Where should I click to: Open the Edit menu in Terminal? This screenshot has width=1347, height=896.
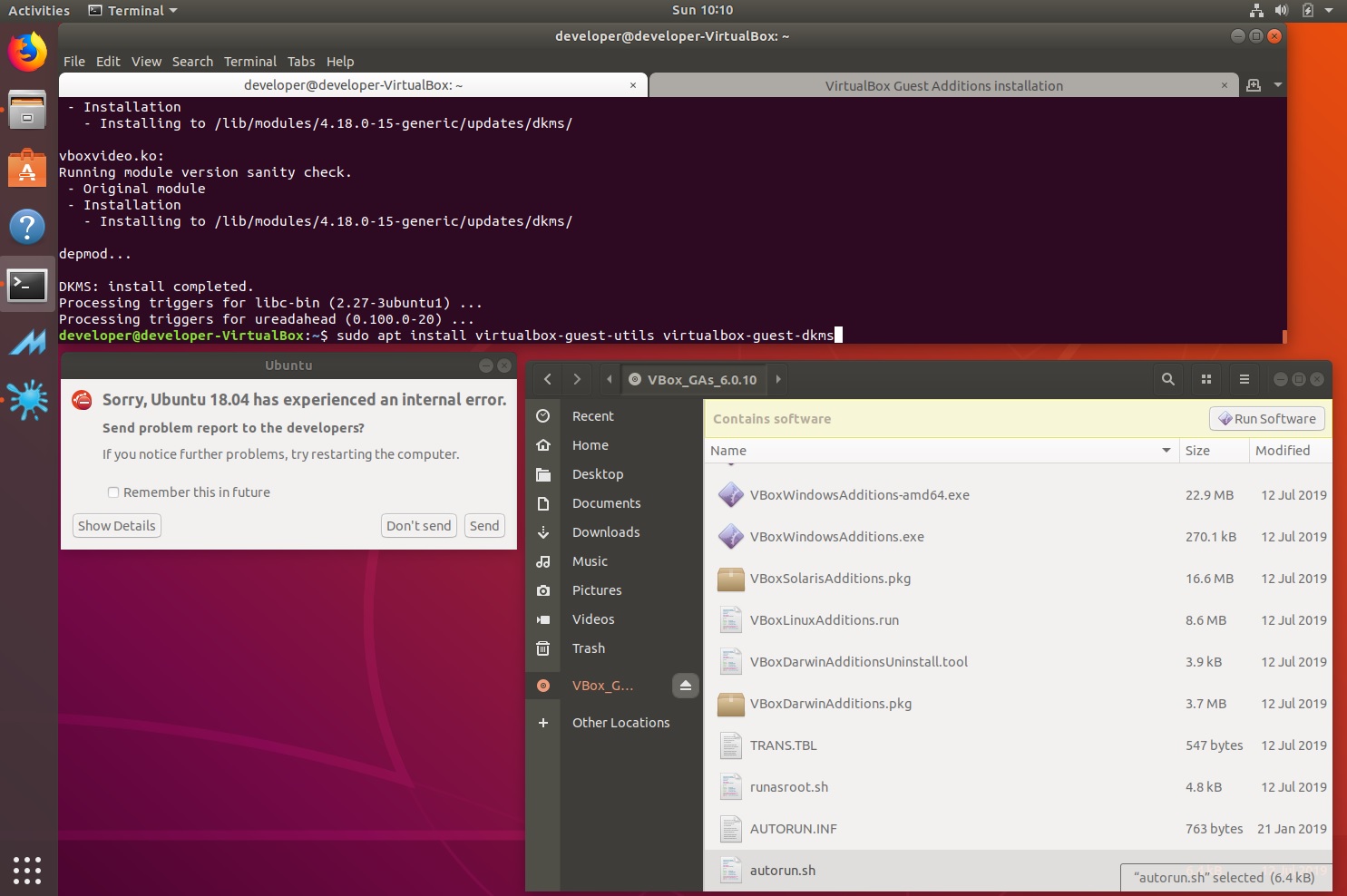(x=108, y=62)
